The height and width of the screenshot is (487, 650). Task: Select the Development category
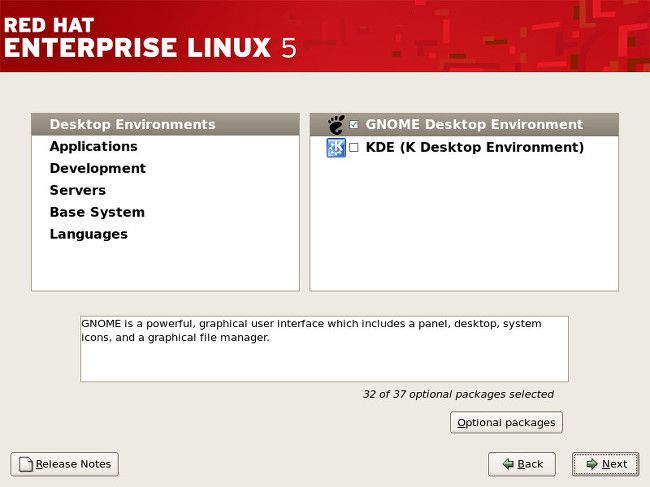coord(165,168)
